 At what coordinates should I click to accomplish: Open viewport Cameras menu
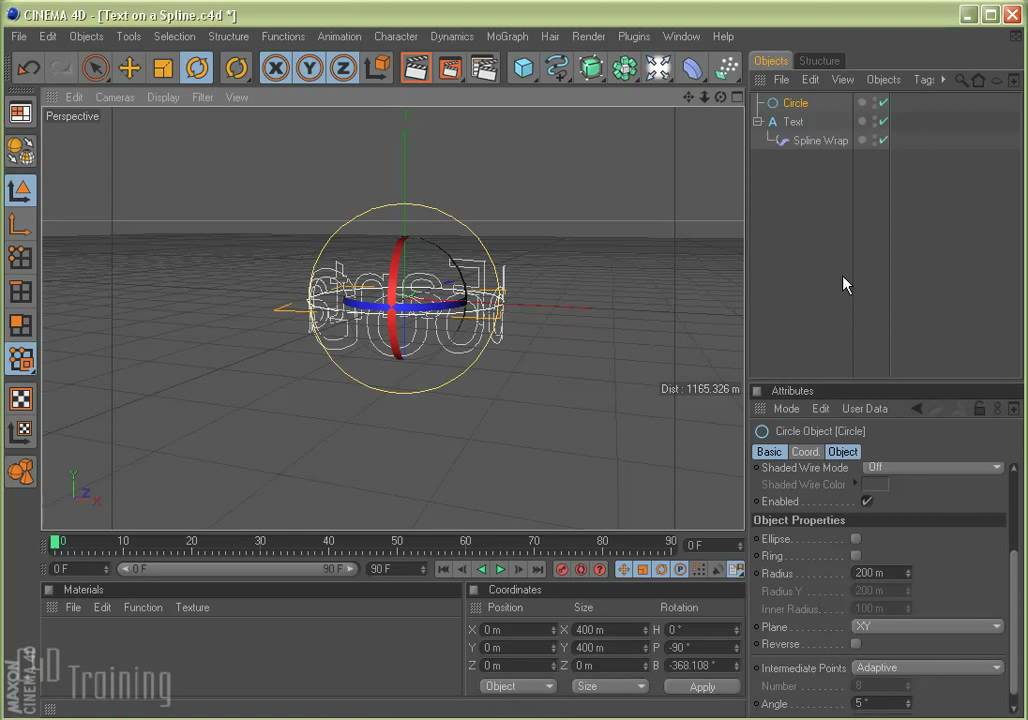coord(115,98)
